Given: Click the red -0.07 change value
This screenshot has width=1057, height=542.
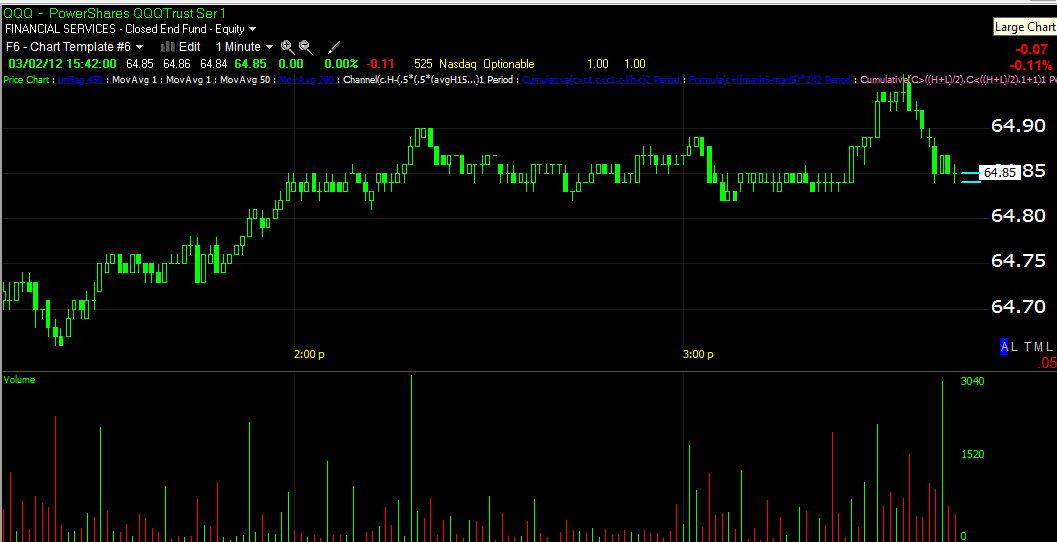Looking at the screenshot, I should [1031, 49].
